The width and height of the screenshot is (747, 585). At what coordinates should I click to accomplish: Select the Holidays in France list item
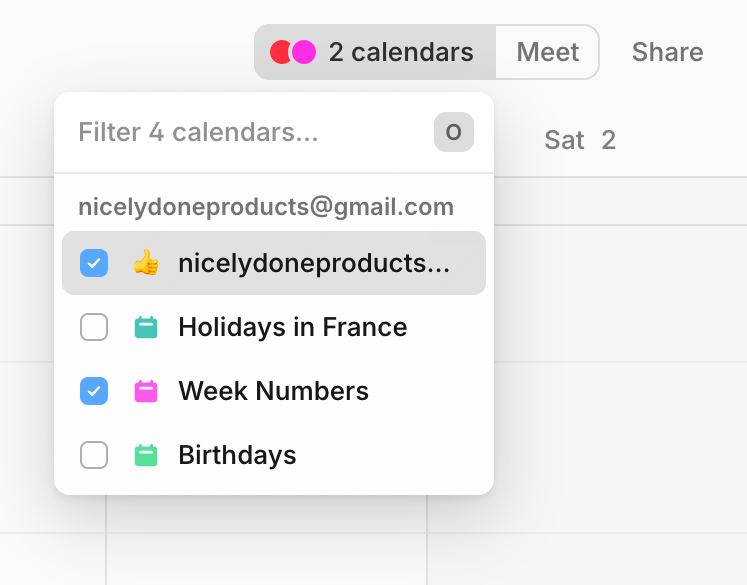(292, 328)
